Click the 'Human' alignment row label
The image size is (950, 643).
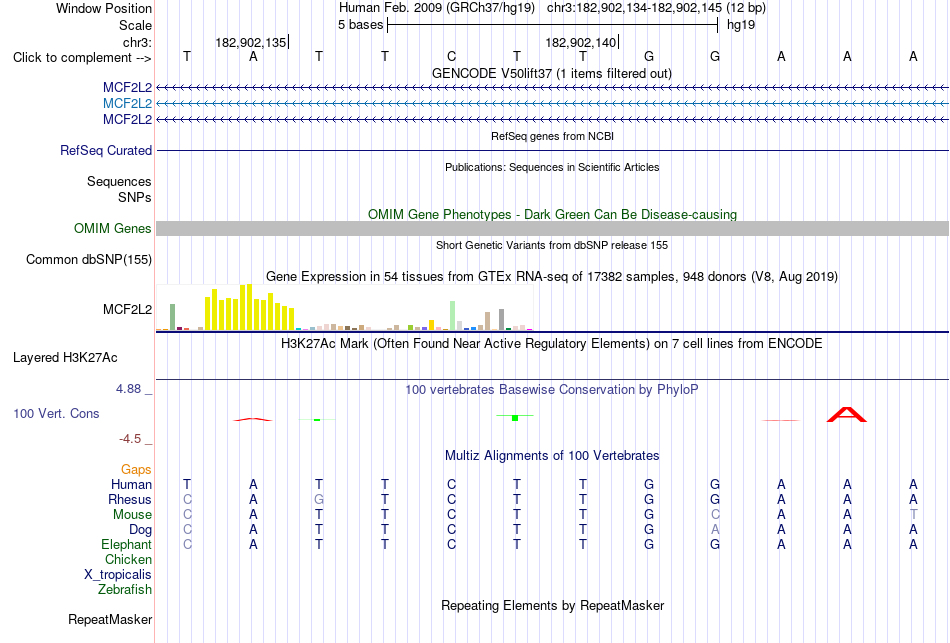[131, 484]
